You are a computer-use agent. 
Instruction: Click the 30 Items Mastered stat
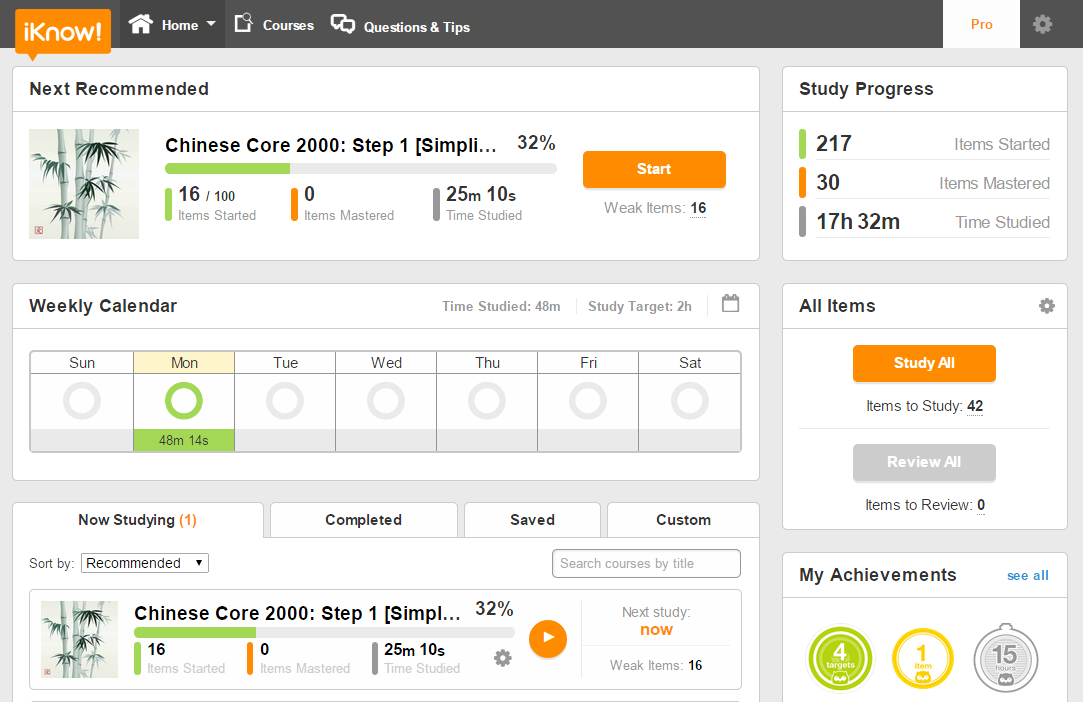tap(924, 182)
